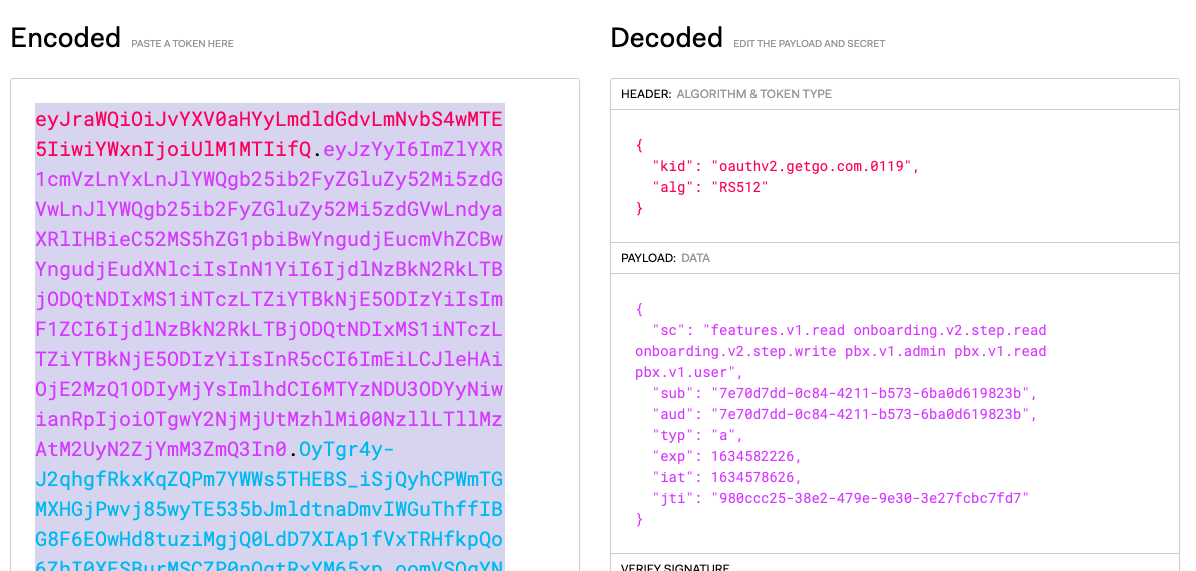Viewport: 1196px width, 571px height.
Task: Click the 'PASTE A TOKEN HERE' label
Action: point(182,44)
